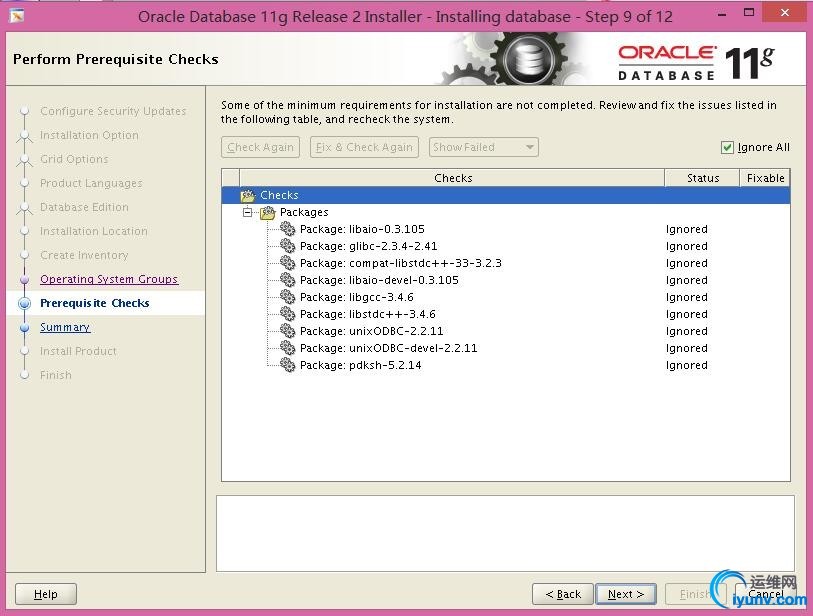Click the Fix & Check Again button

tap(364, 147)
